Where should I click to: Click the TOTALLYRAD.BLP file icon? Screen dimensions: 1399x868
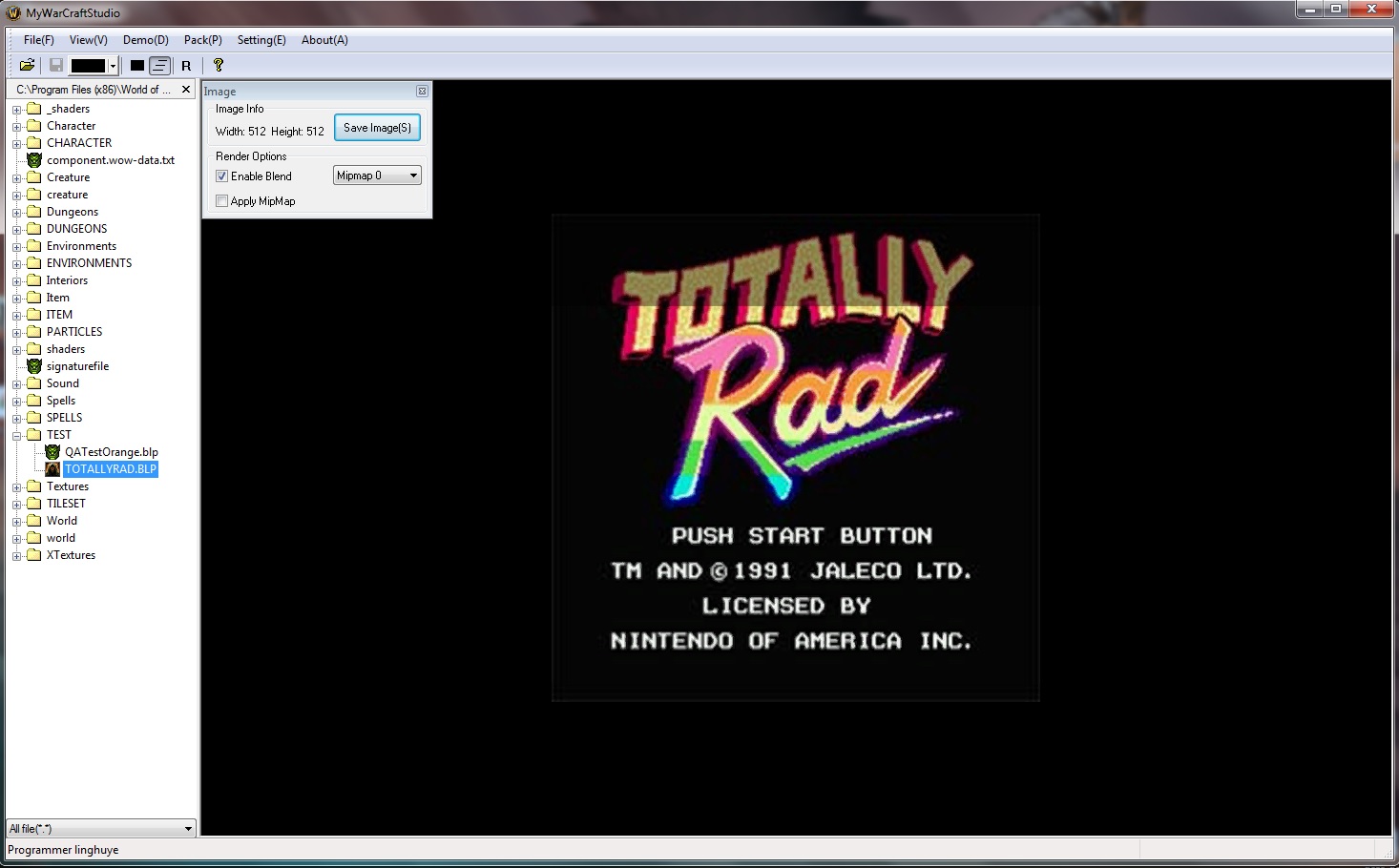point(52,469)
